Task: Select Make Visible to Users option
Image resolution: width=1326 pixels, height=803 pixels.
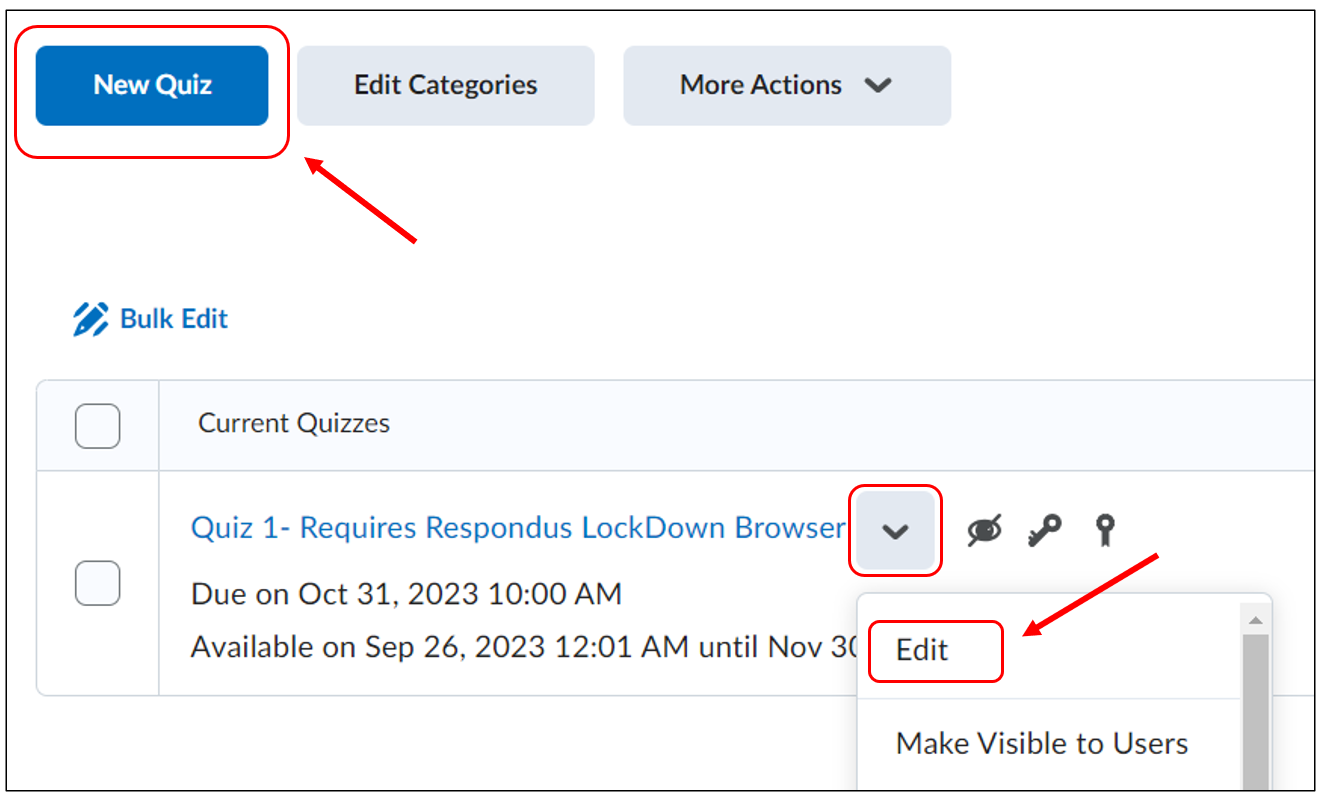Action: point(1042,744)
